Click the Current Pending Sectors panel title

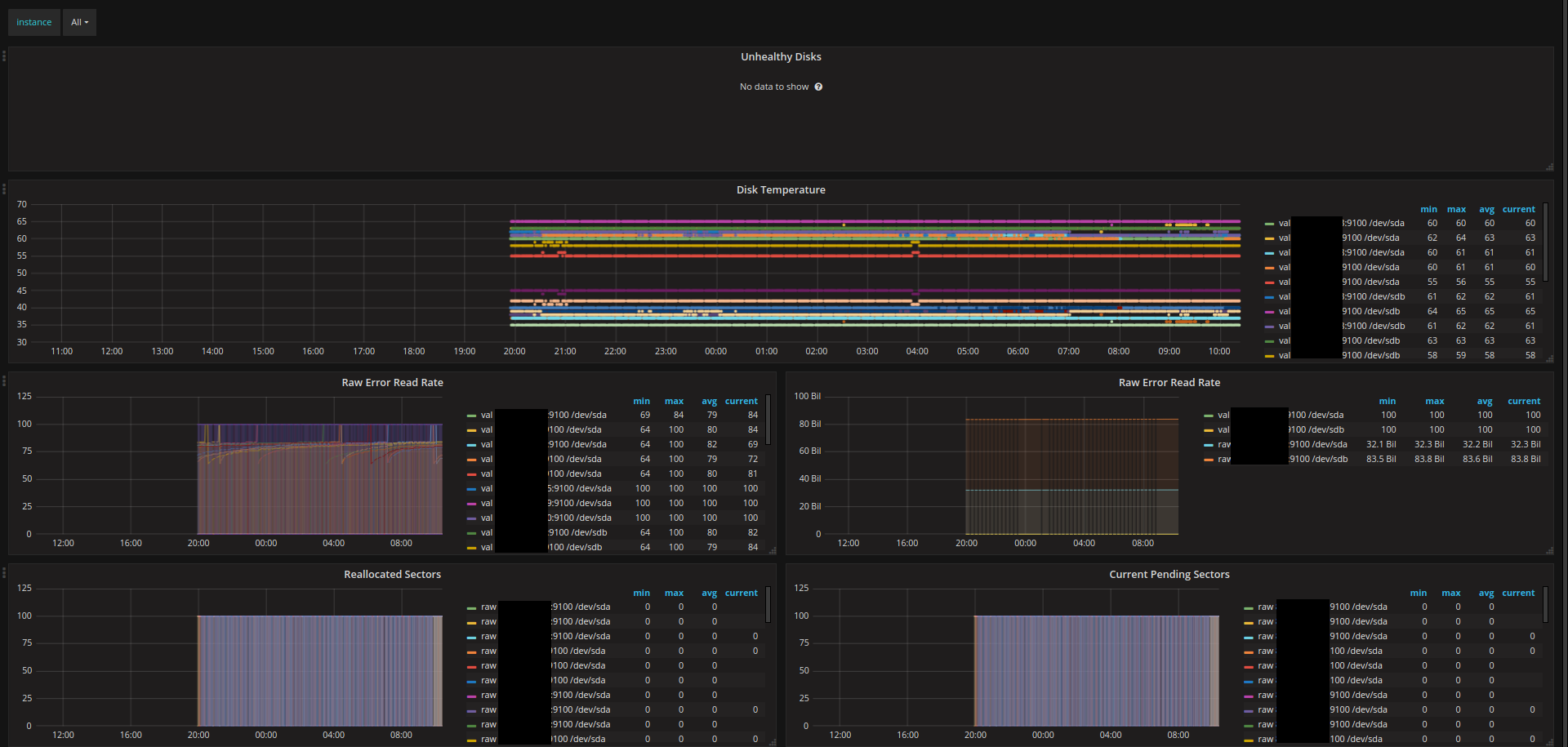(1169, 574)
